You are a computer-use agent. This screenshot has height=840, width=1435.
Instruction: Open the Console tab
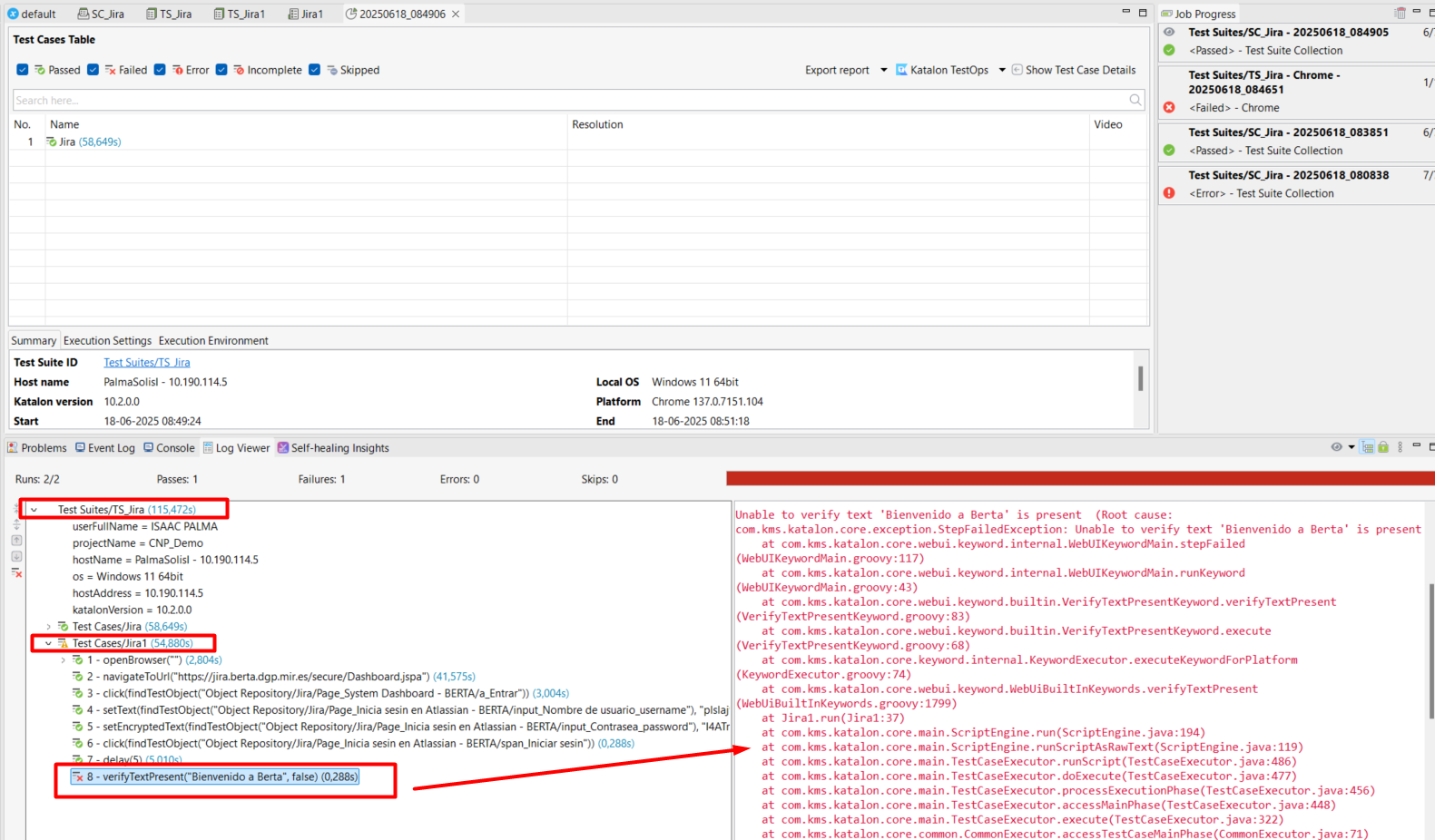pyautogui.click(x=169, y=448)
